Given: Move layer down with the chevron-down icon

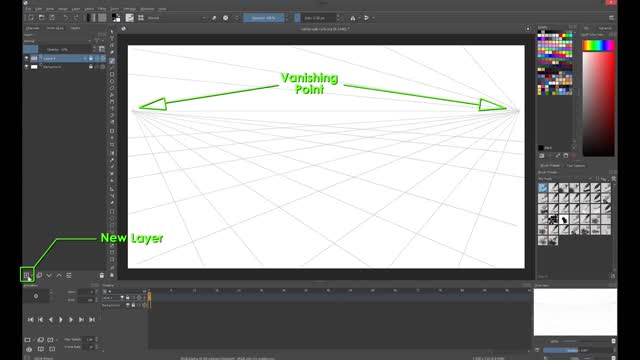Looking at the screenshot, I should click(49, 276).
